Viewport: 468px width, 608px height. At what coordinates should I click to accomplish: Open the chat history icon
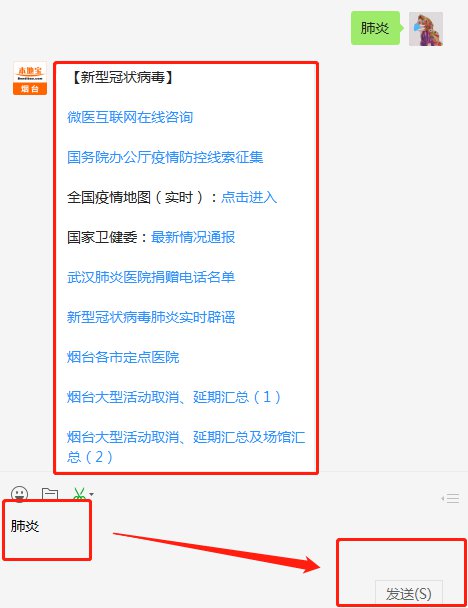click(x=450, y=498)
